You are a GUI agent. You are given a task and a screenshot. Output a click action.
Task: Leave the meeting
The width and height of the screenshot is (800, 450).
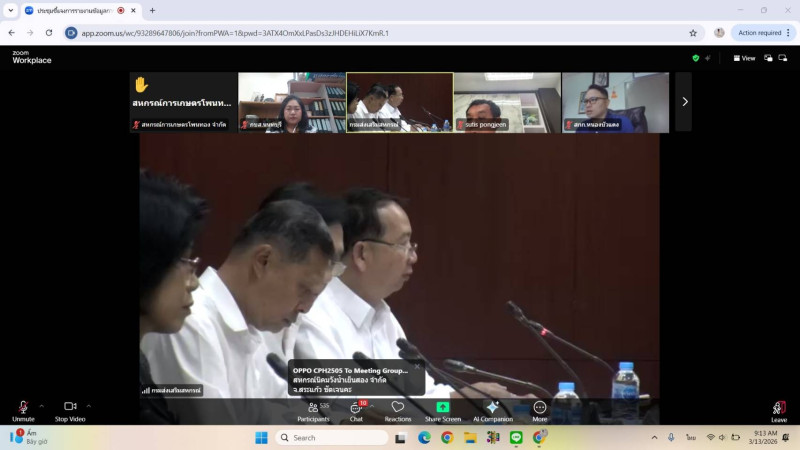pyautogui.click(x=779, y=409)
